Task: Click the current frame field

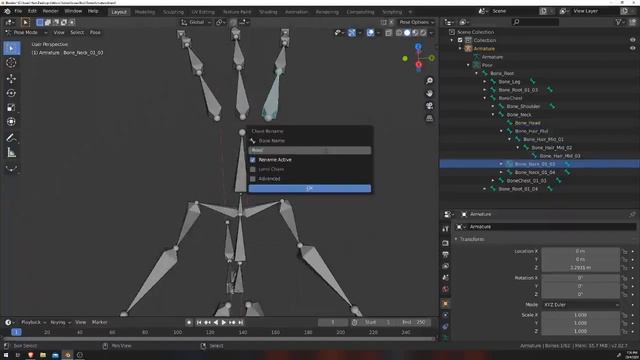Action: click(x=333, y=322)
